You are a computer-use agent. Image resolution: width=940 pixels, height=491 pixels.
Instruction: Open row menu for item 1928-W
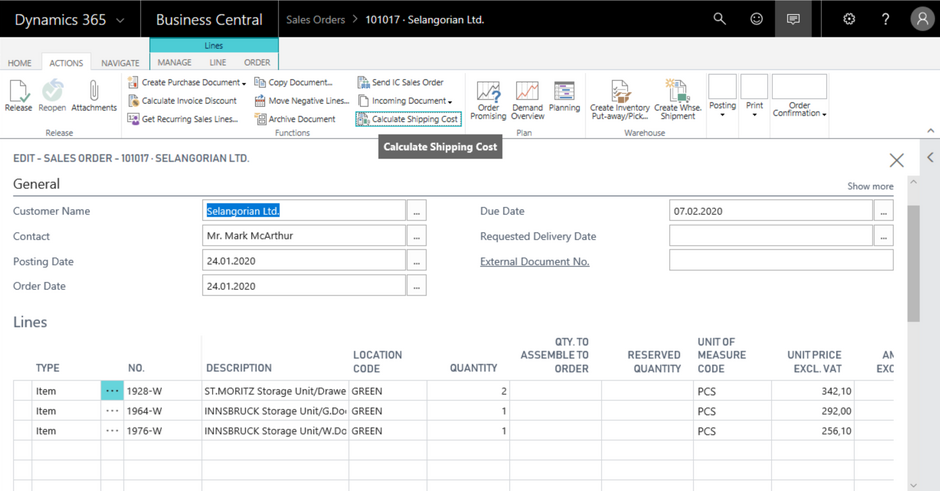(x=112, y=391)
